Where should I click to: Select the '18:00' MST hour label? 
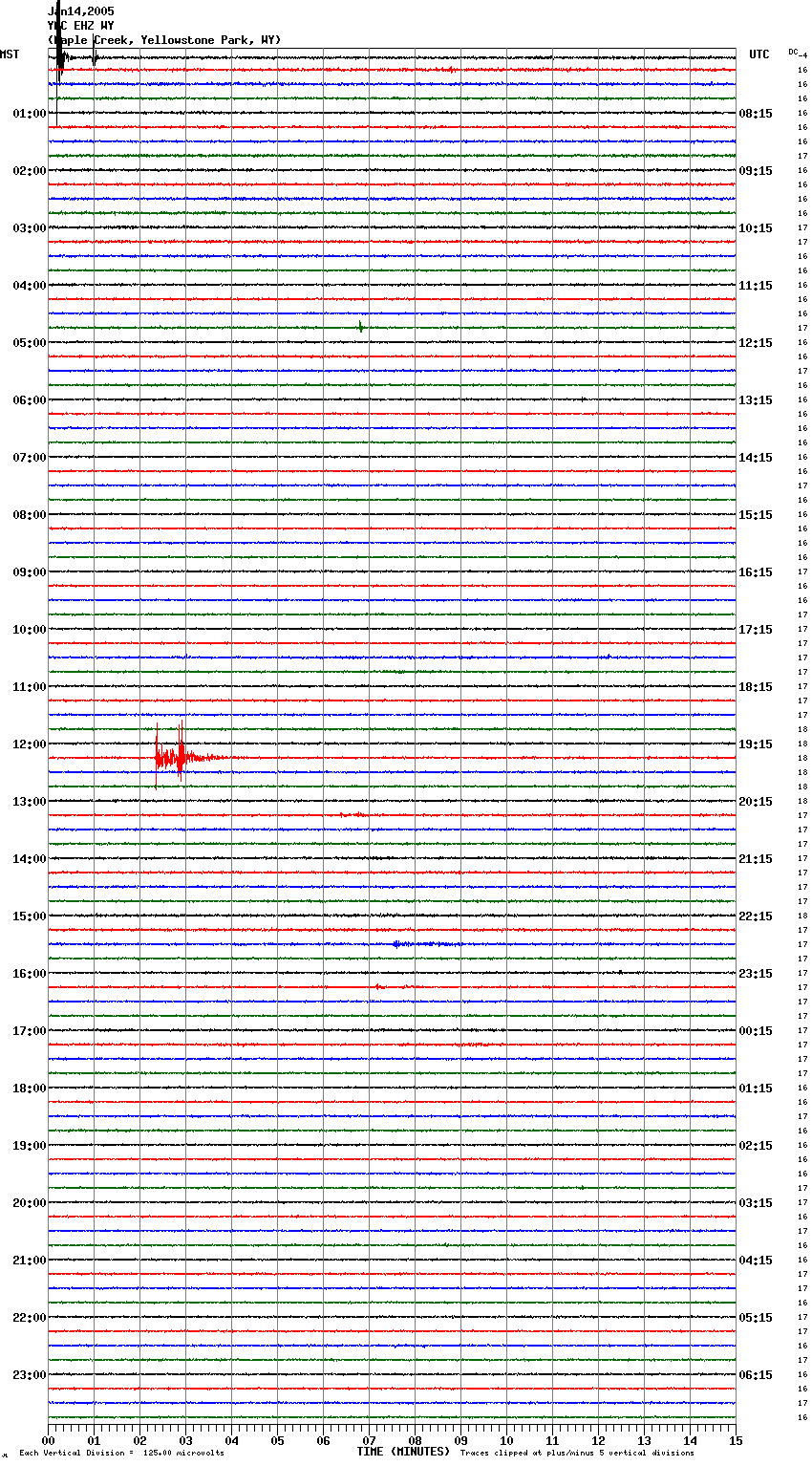(30, 1089)
